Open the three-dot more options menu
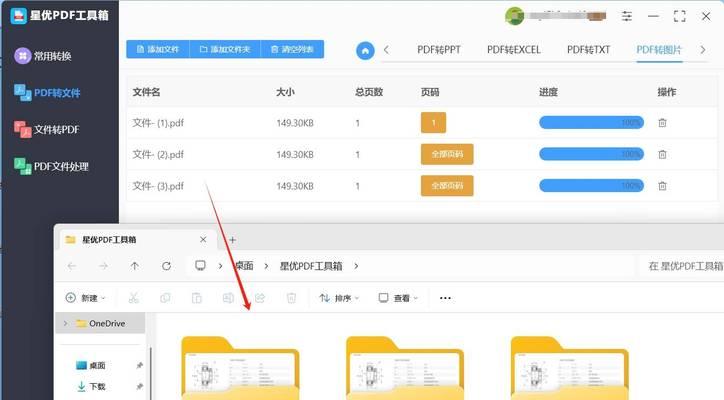This screenshot has width=724, height=400. click(445, 298)
